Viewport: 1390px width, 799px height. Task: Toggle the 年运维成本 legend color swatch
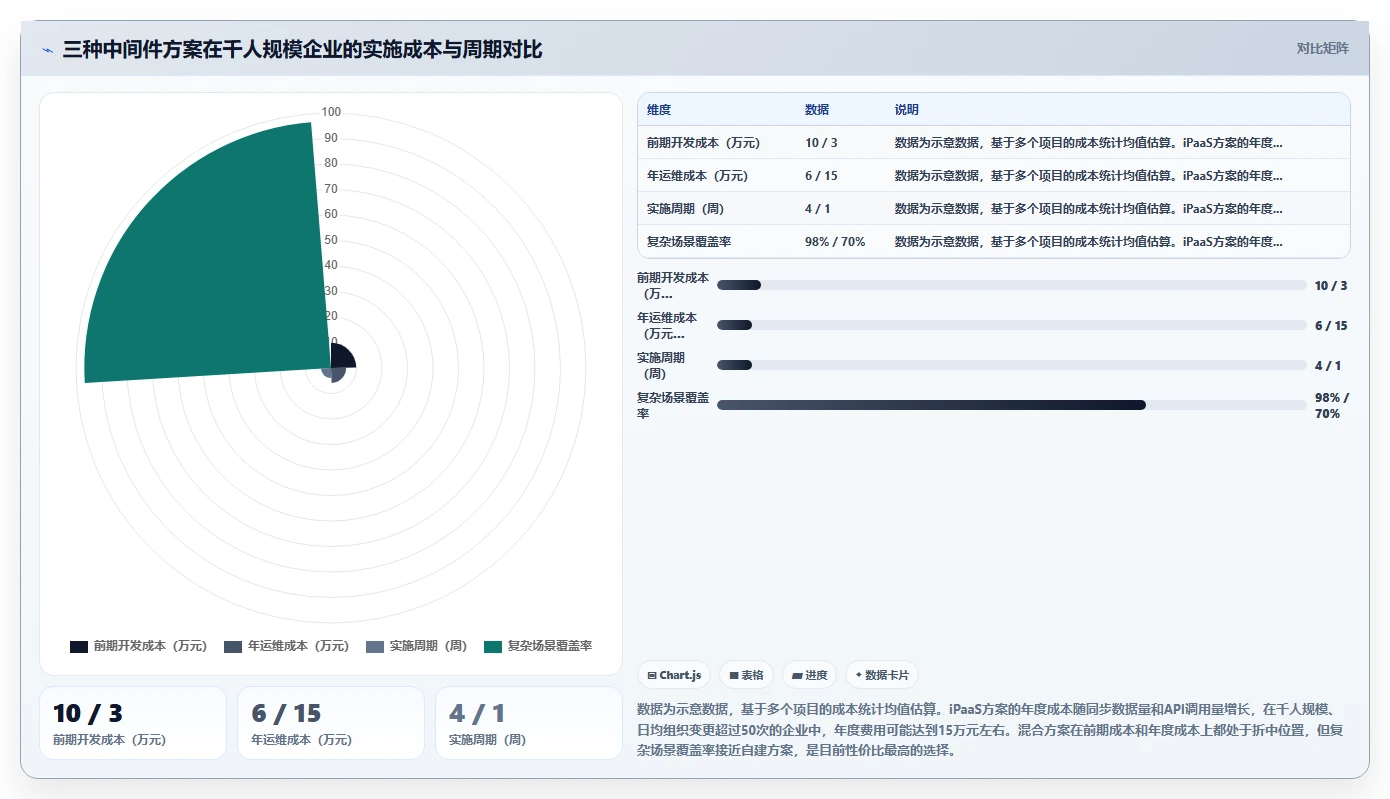pos(233,646)
